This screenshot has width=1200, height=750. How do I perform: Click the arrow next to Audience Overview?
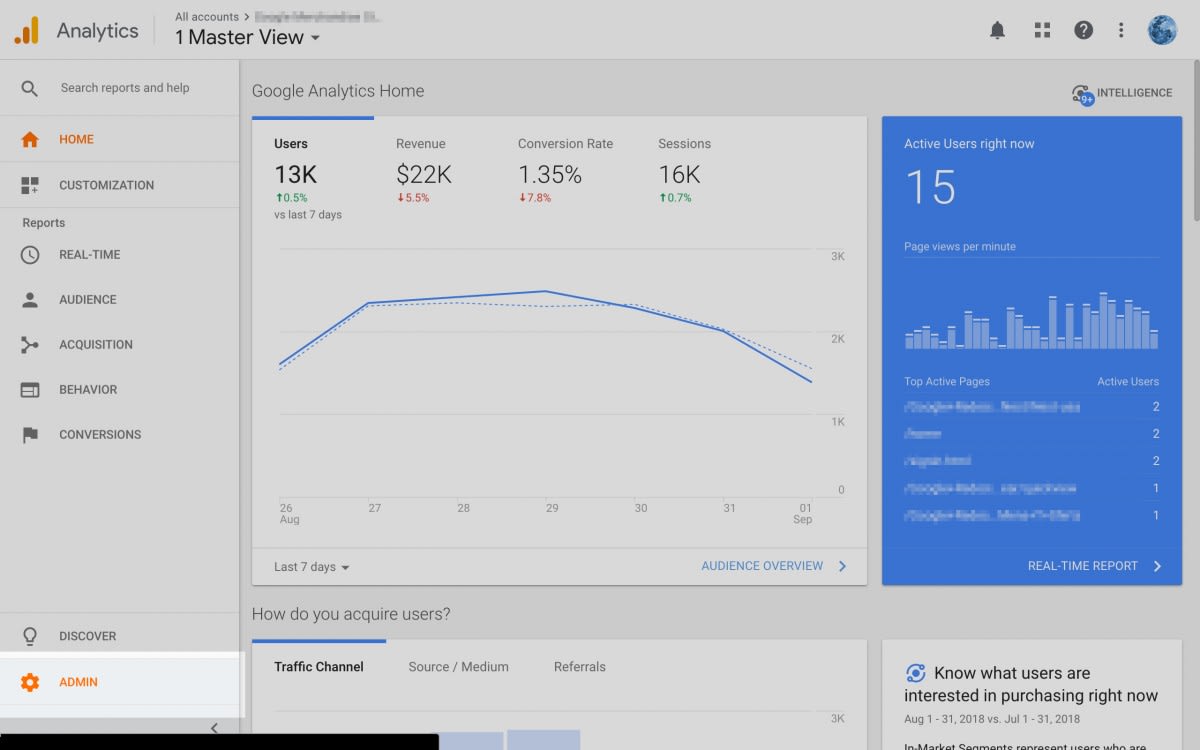842,566
